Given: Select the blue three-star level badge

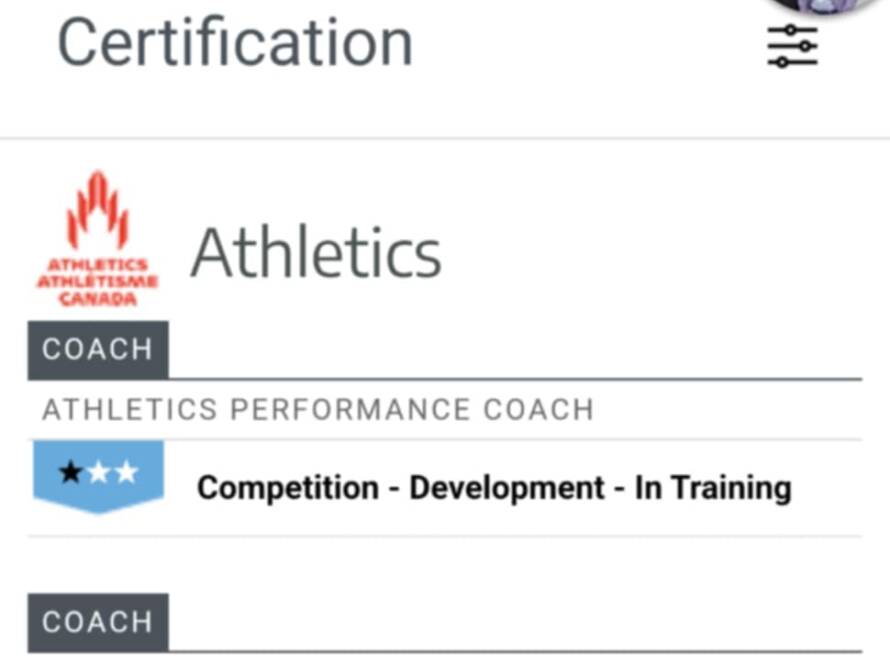Looking at the screenshot, I should (98, 477).
